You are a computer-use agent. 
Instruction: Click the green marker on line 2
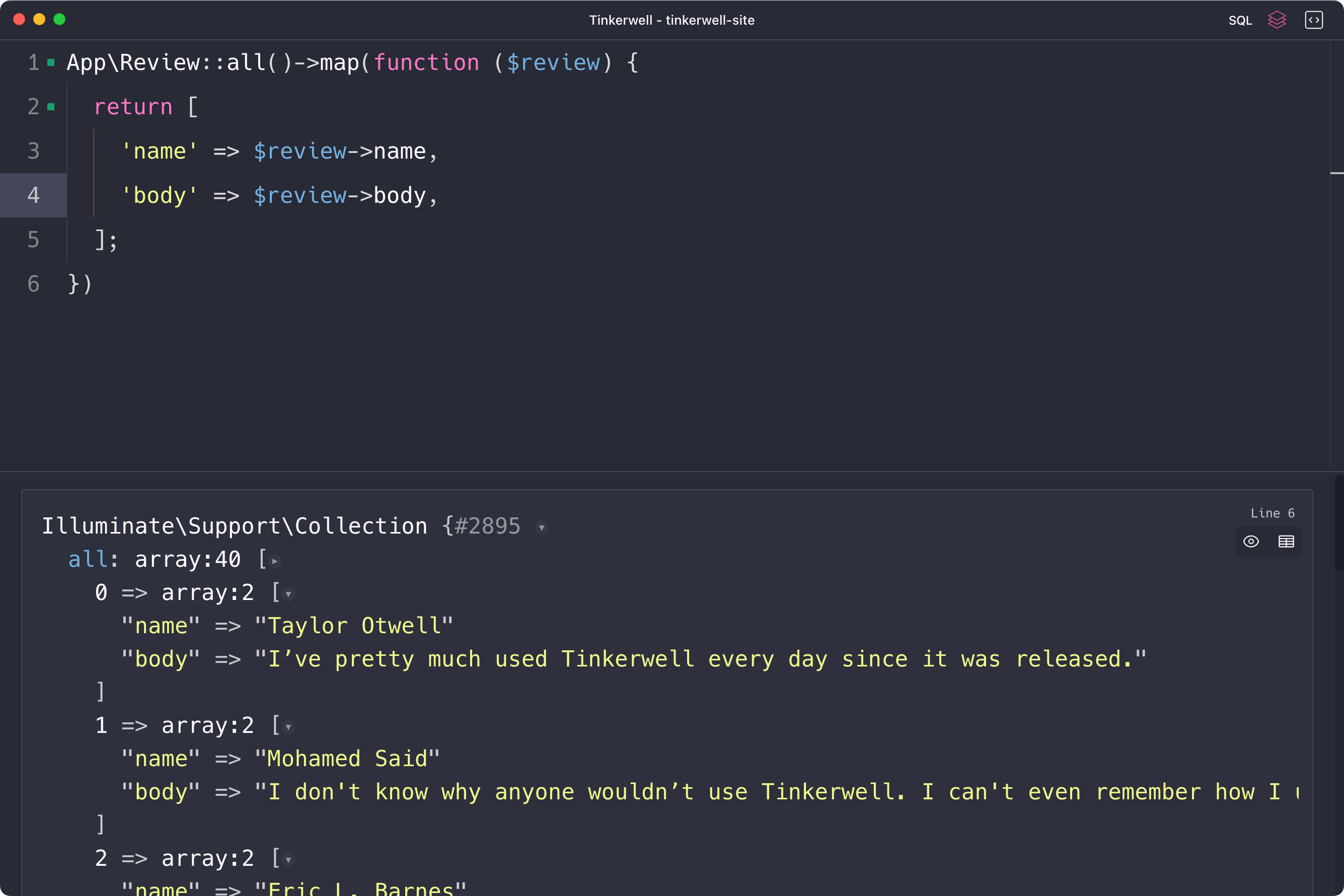tap(51, 106)
